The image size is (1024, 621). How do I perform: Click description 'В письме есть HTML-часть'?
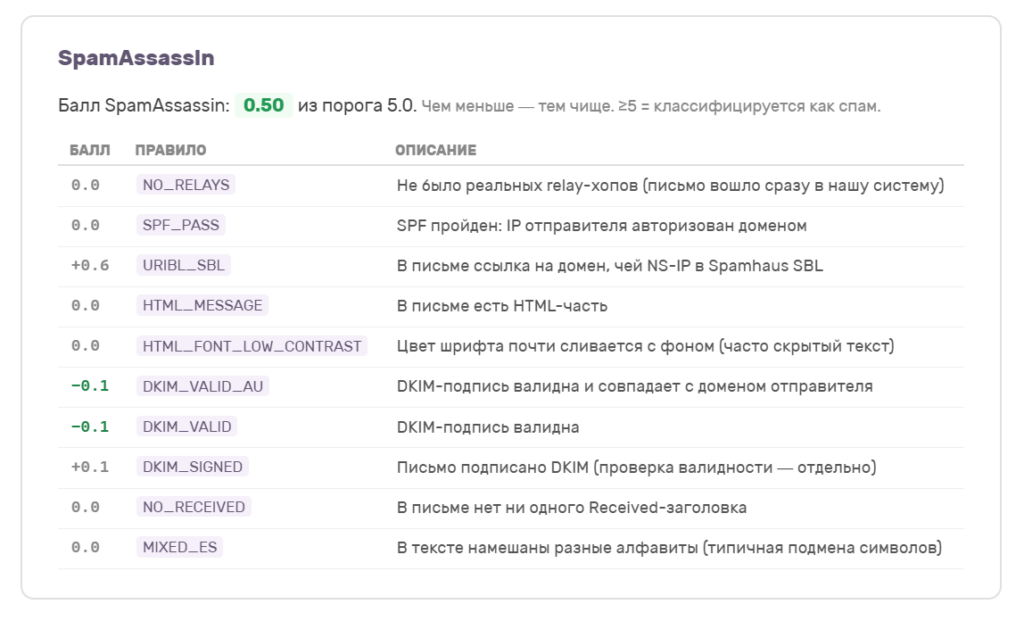pyautogui.click(x=502, y=306)
